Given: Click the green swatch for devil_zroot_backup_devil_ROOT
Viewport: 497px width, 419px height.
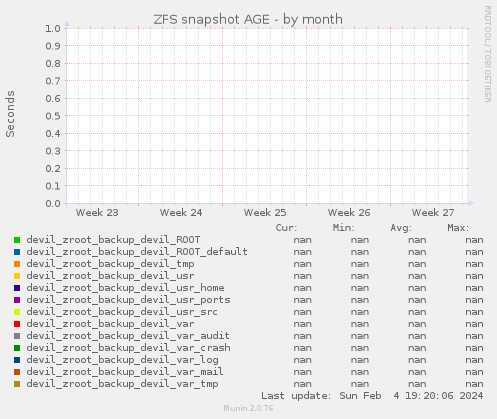Looking at the screenshot, I should point(17,240).
